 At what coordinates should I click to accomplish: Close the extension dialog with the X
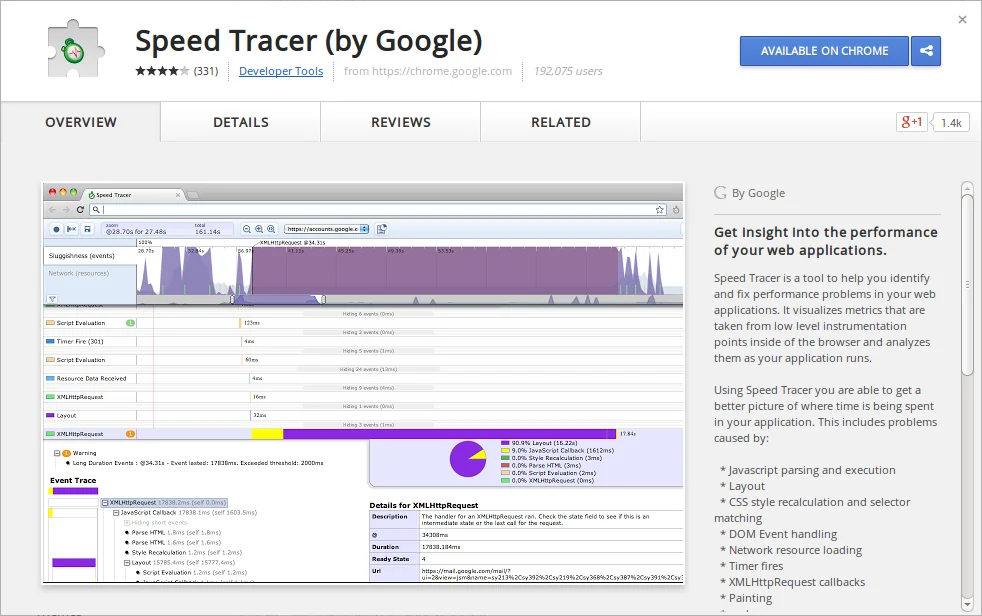coord(963,20)
